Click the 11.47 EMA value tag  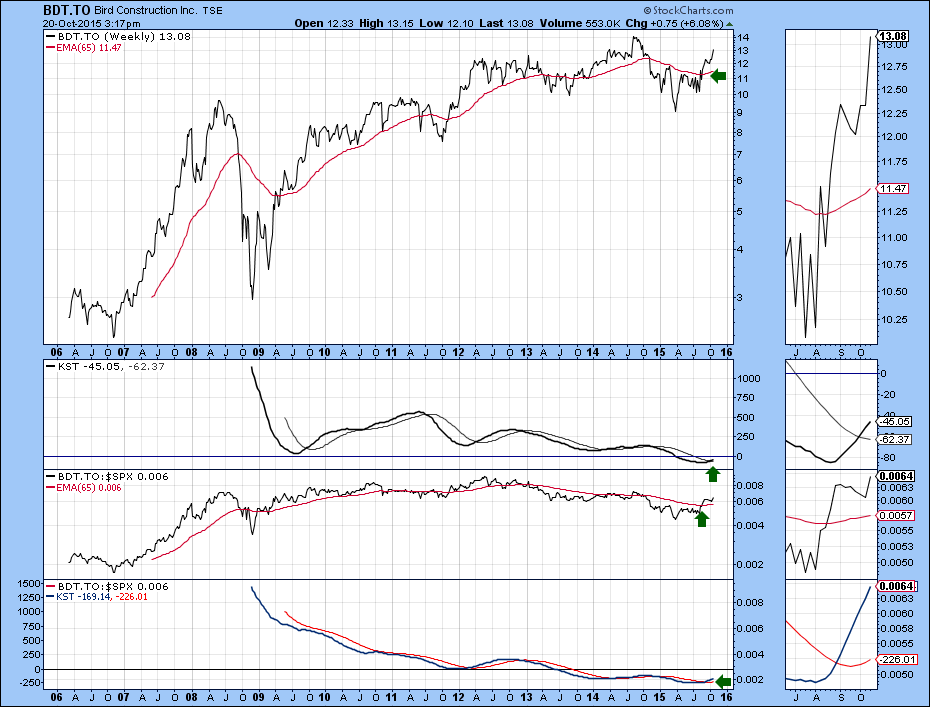click(893, 189)
